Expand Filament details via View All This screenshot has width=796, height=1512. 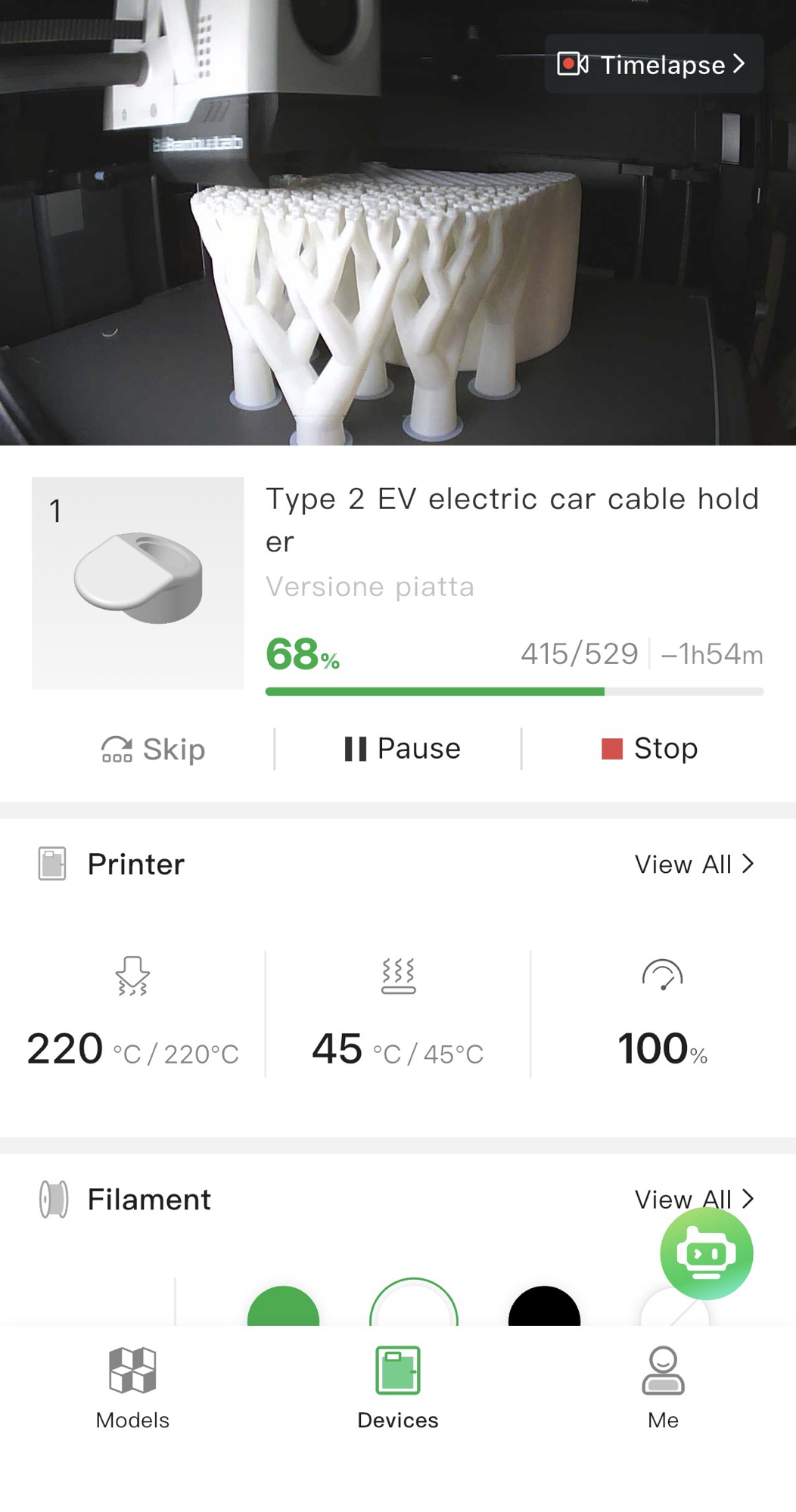(694, 1199)
